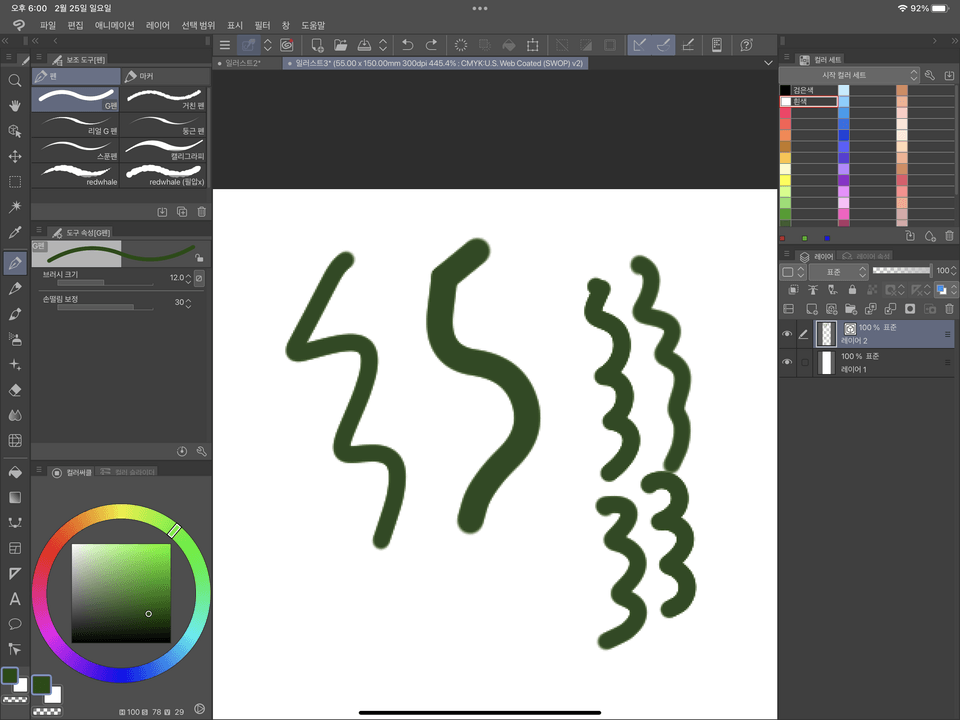
Task: Toggle the brush stroke lock icon
Action: 199,257
